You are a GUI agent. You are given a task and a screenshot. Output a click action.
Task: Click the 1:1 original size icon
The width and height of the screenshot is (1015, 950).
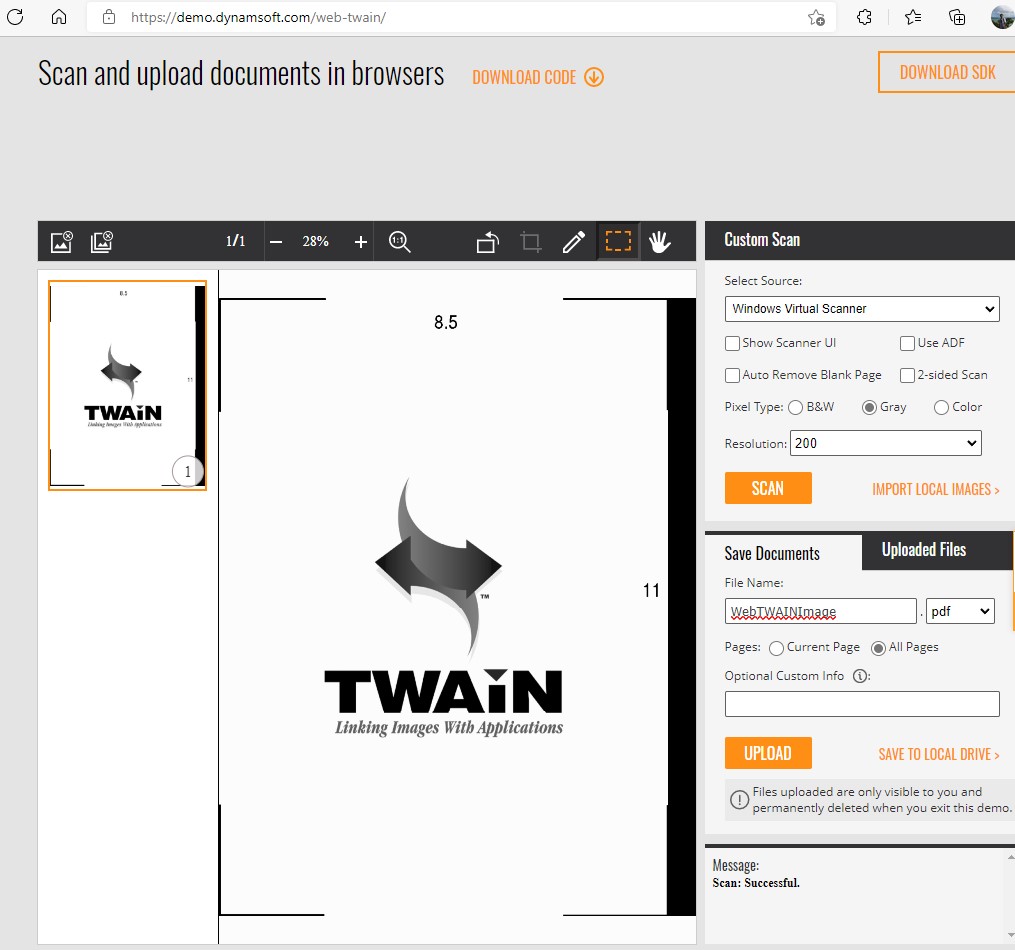coord(400,242)
